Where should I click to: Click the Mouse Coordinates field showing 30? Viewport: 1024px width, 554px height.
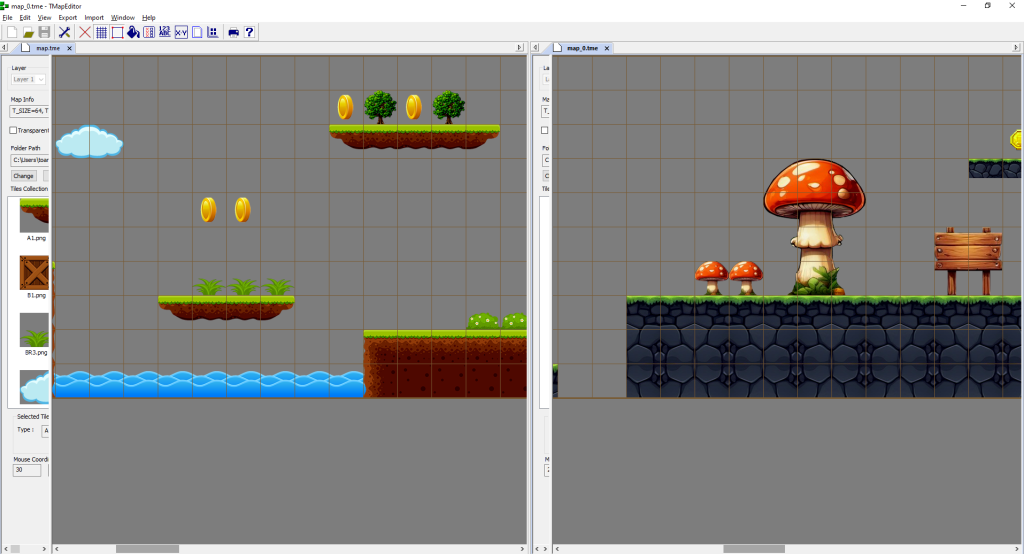(x=27, y=470)
